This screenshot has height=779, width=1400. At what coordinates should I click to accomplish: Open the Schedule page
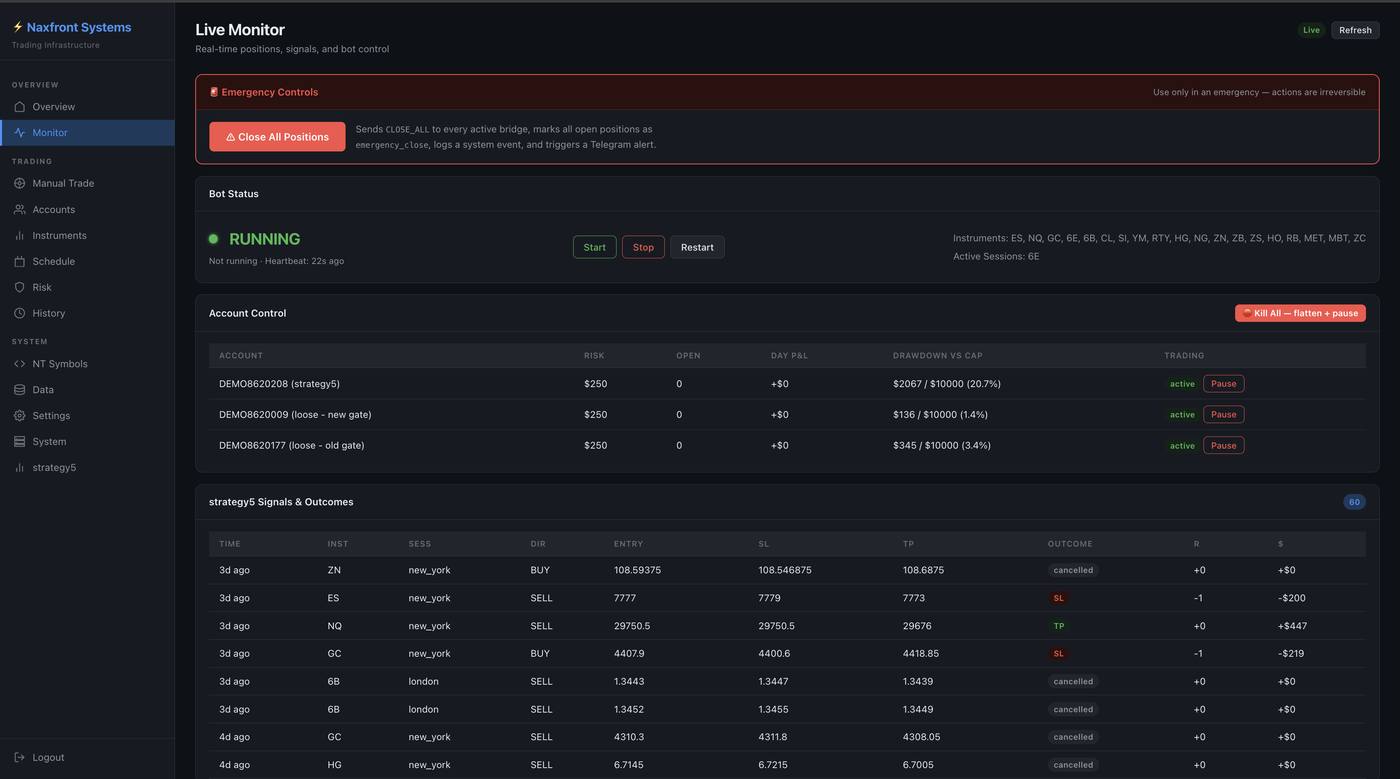pos(87,262)
